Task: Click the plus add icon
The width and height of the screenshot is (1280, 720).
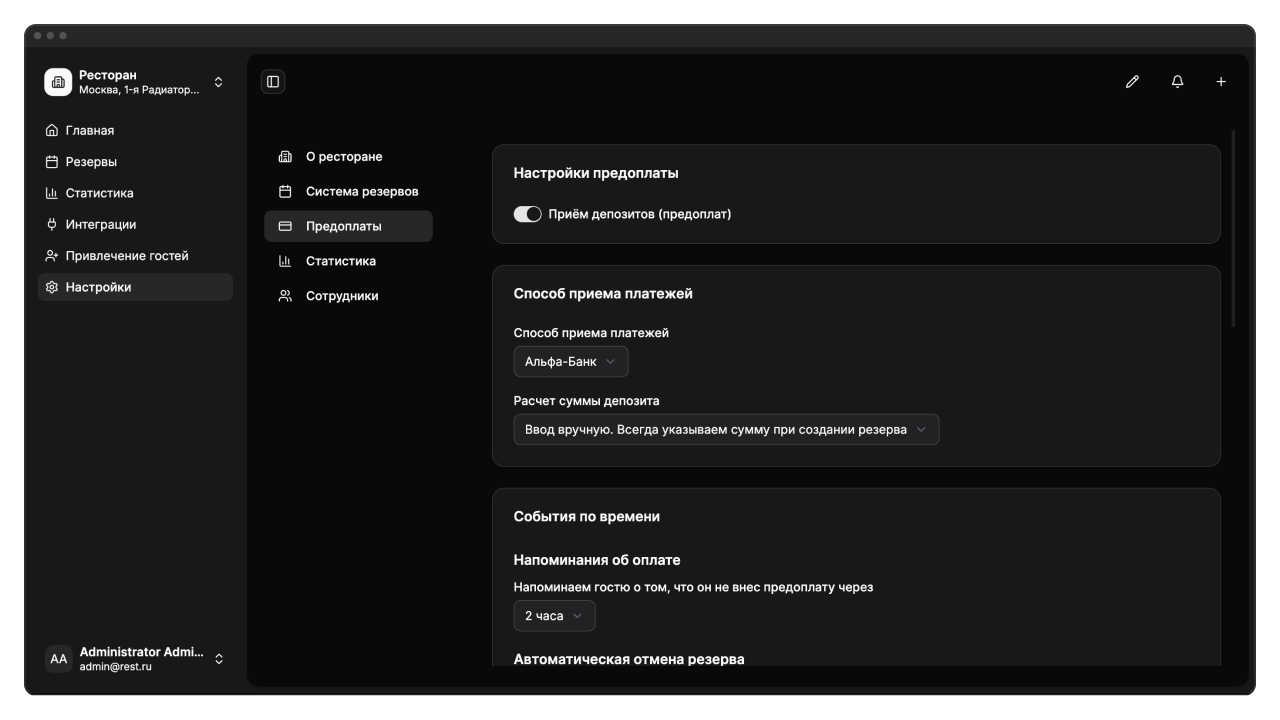Action: tap(1221, 82)
